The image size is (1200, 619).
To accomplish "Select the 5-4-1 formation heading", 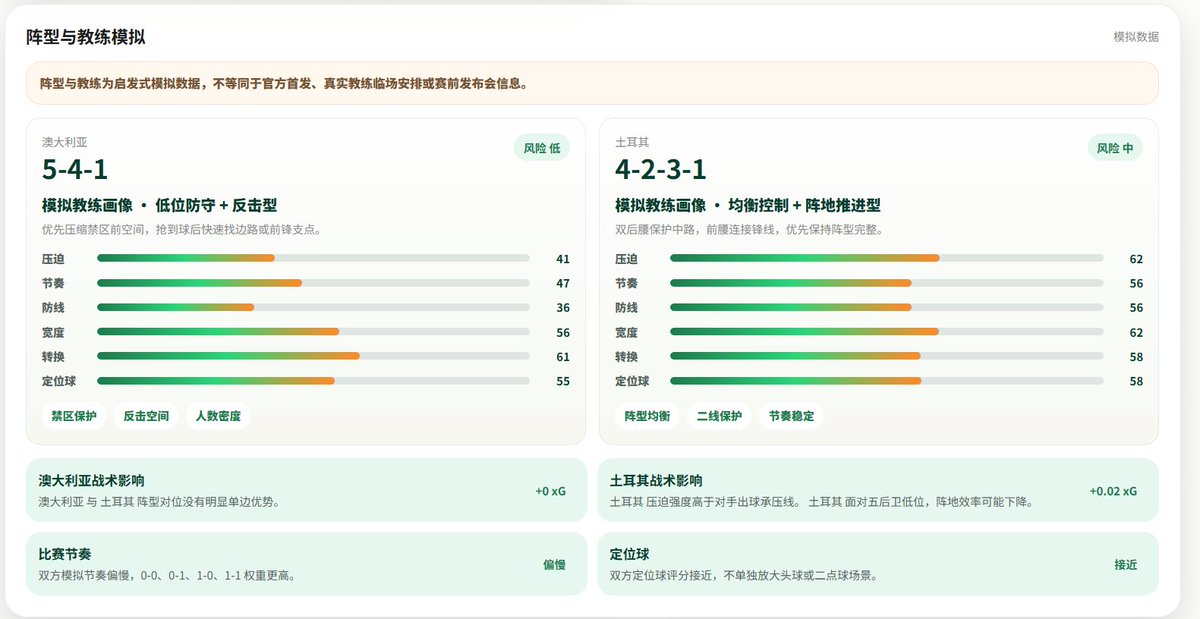I will [75, 169].
